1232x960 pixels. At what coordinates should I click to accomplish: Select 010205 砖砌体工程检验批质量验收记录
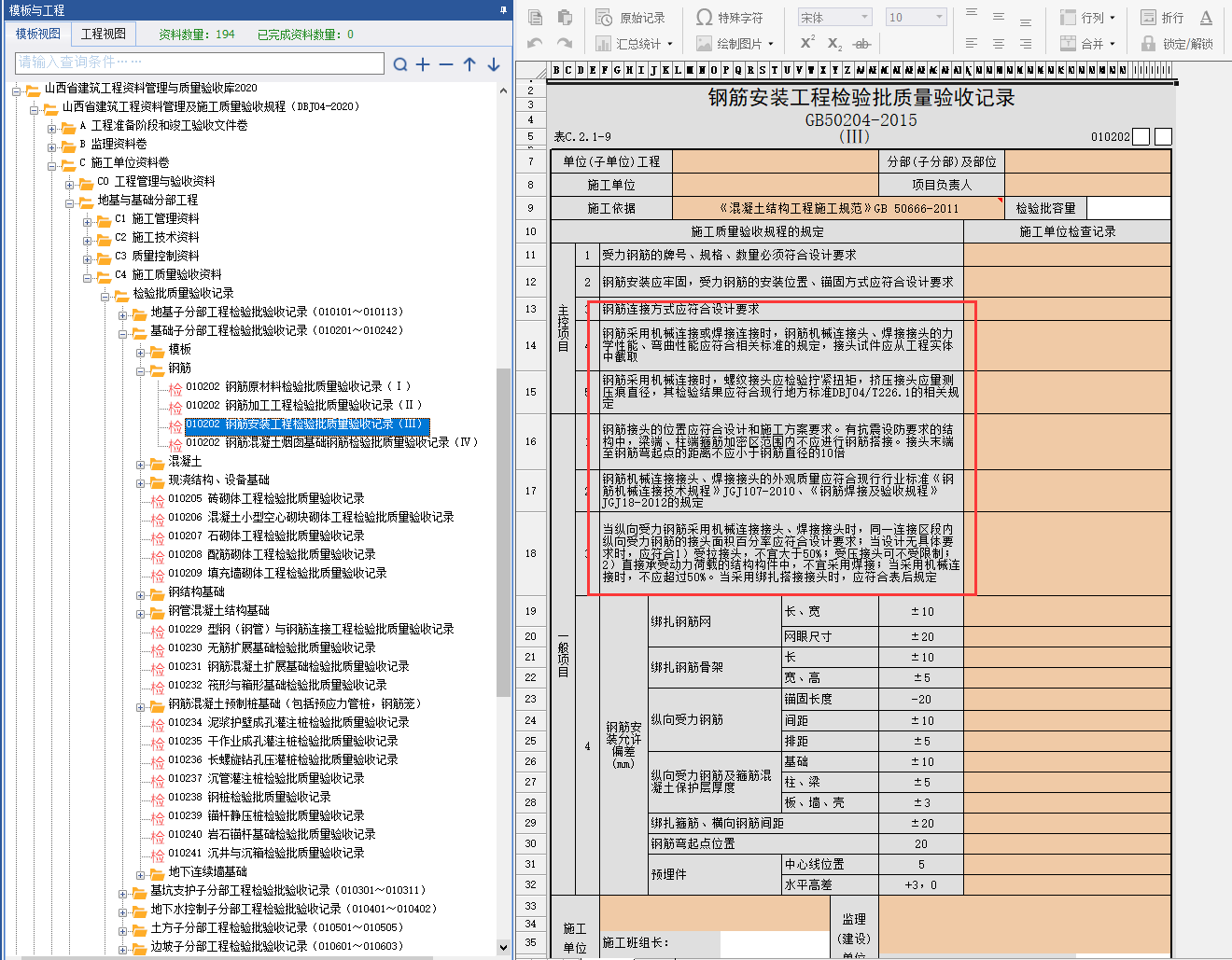click(266, 498)
